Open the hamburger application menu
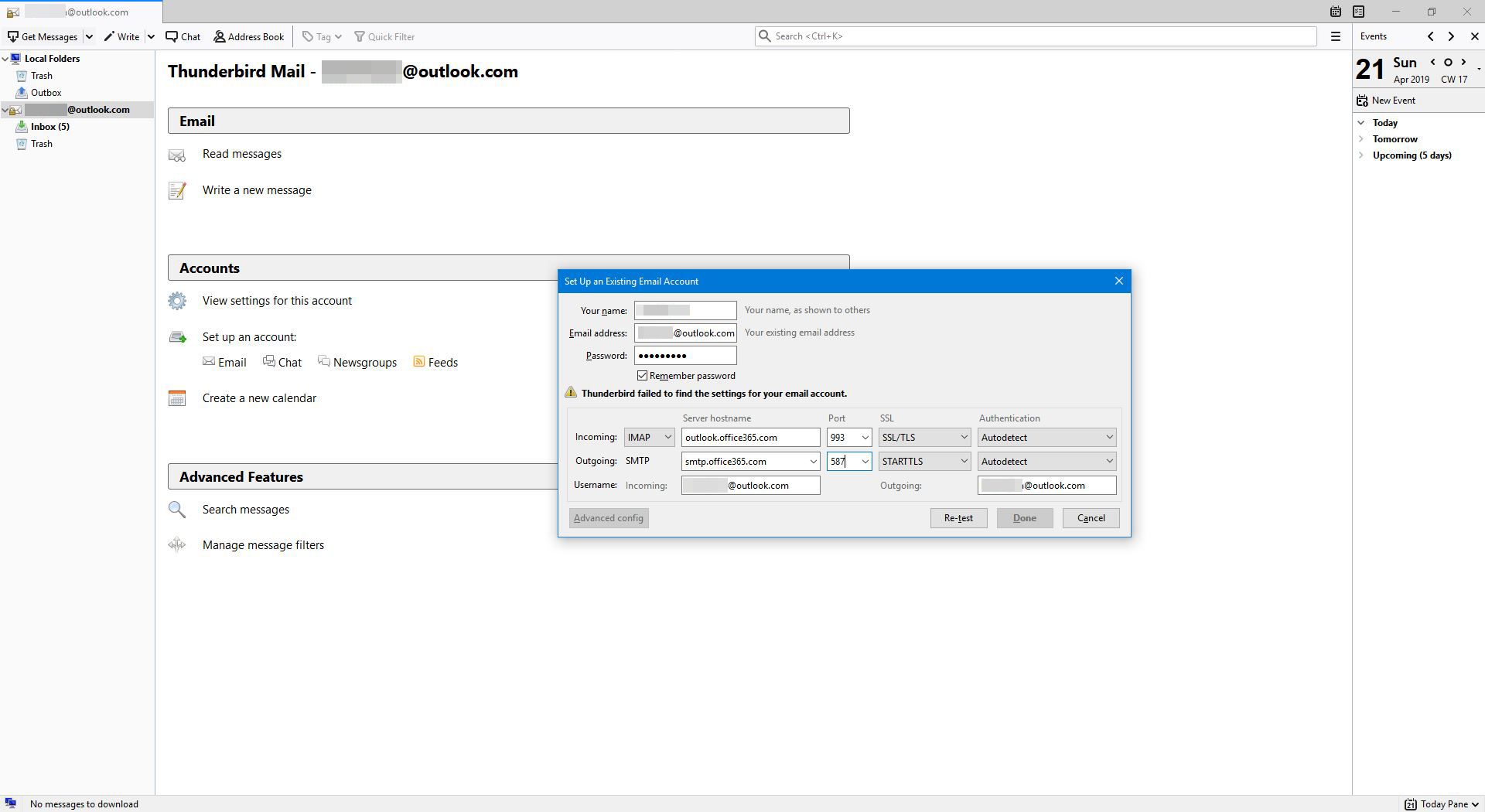Screen dimensions: 1485x812 (x=1335, y=36)
